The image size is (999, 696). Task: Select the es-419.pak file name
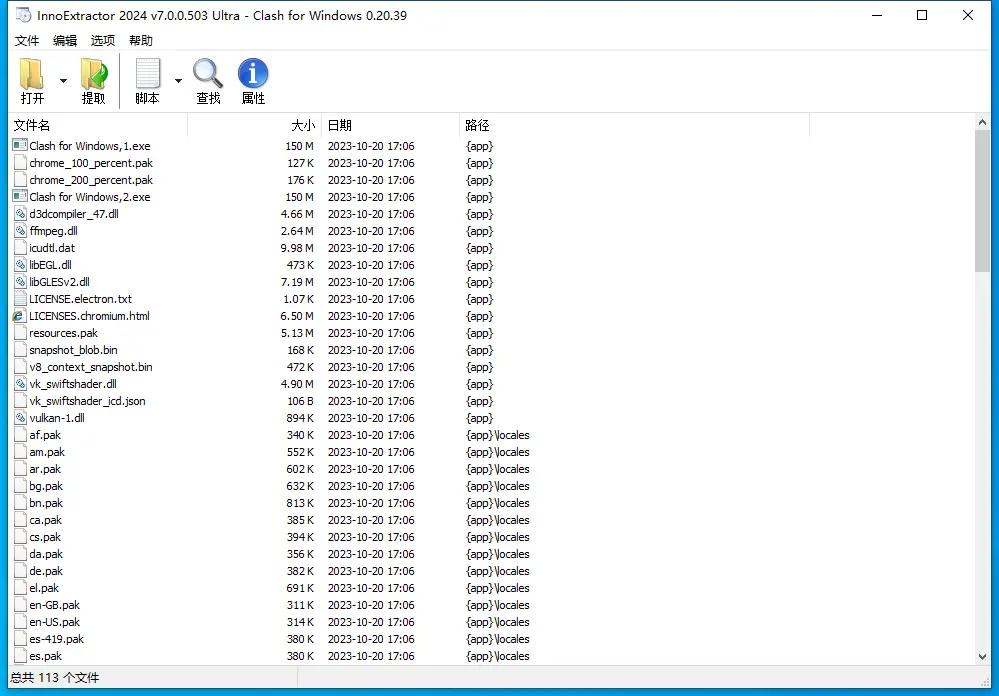pyautogui.click(x=57, y=639)
